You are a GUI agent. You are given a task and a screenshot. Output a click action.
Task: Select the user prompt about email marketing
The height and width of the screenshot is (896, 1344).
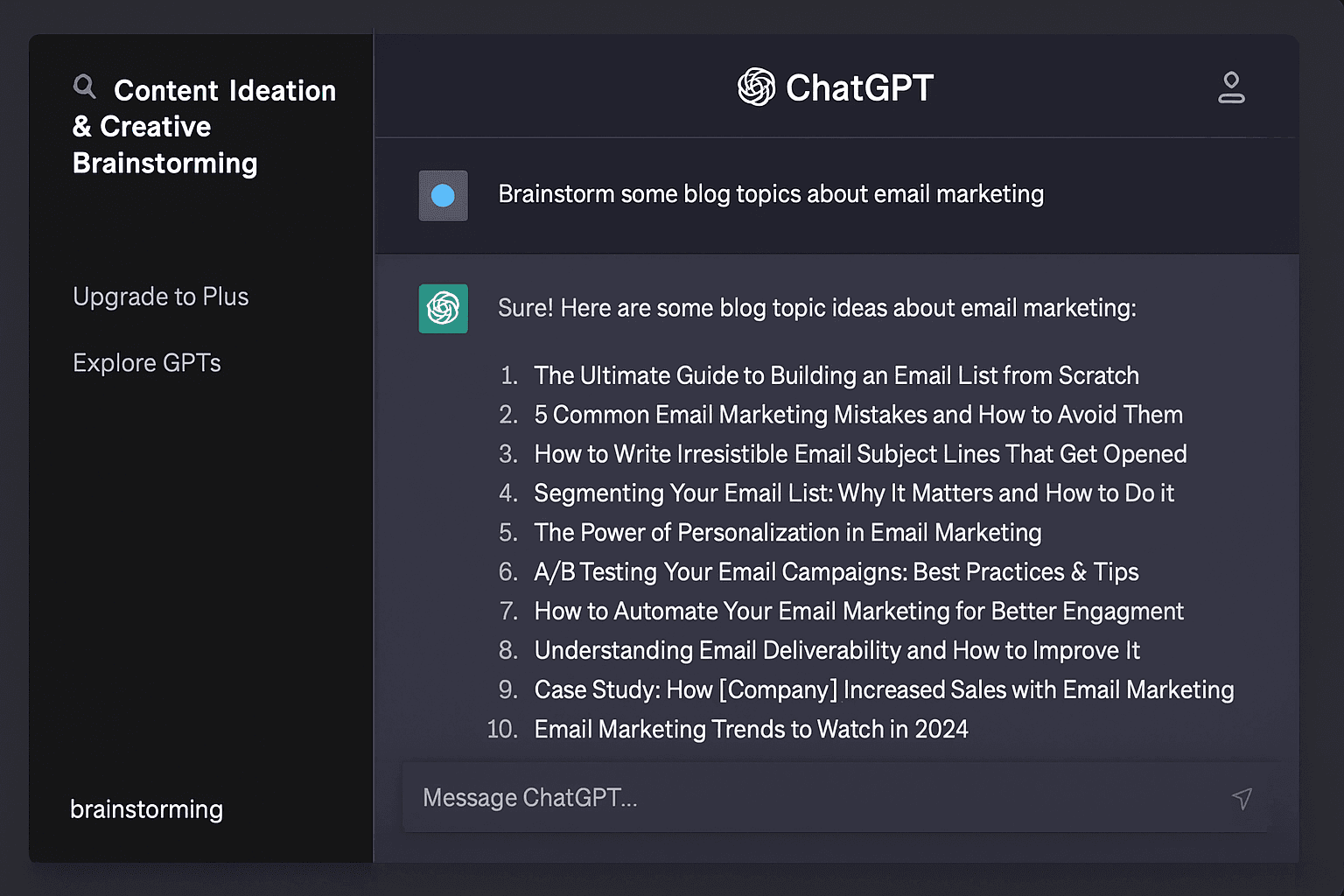(771, 194)
